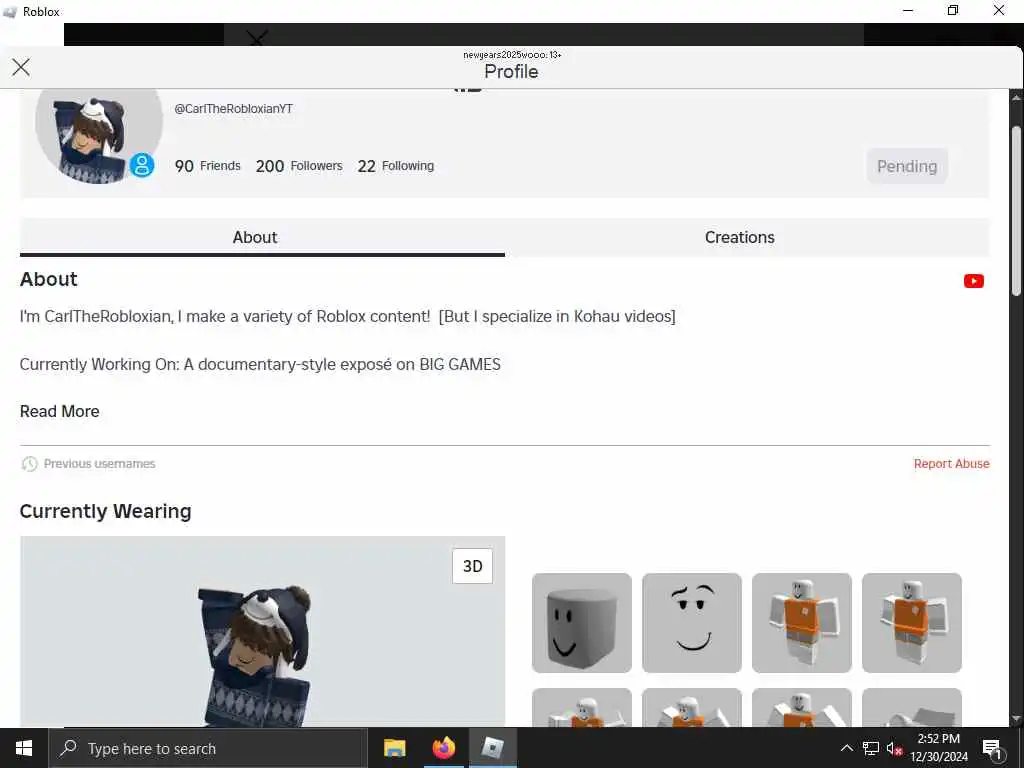Click the X icon behind the profile header
The image size is (1024, 768).
[x=257, y=39]
